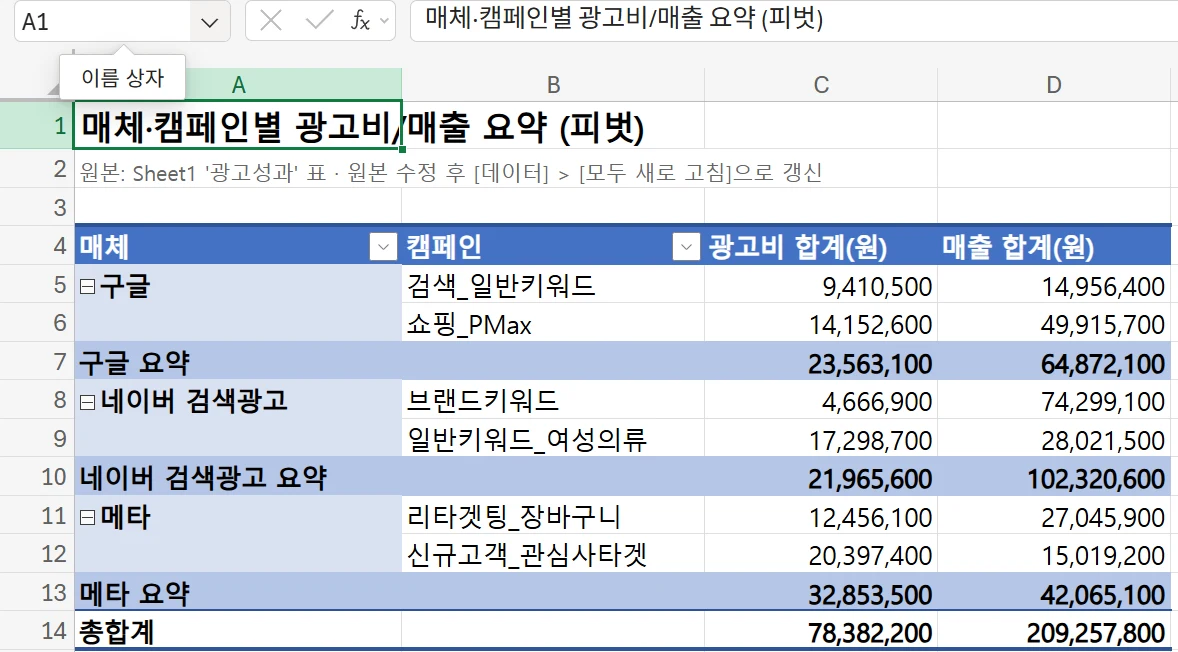Select the value 27,045,900

pyautogui.click(x=1054, y=516)
